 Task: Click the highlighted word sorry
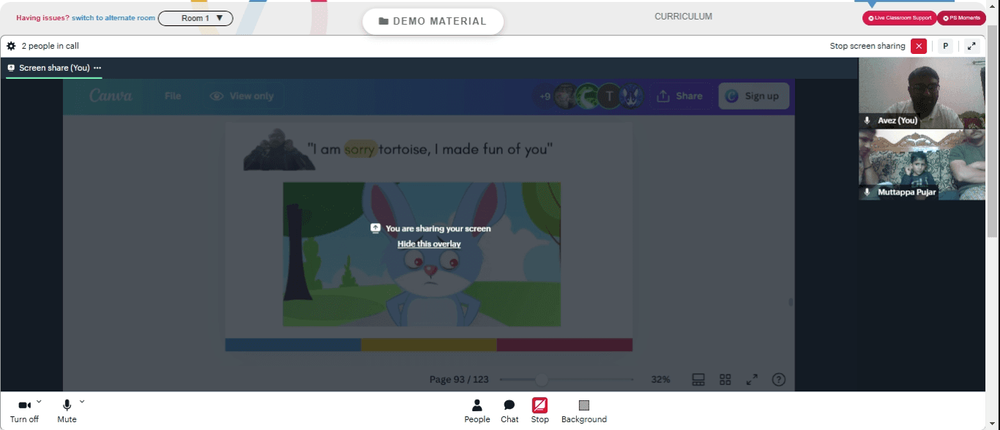tap(360, 150)
